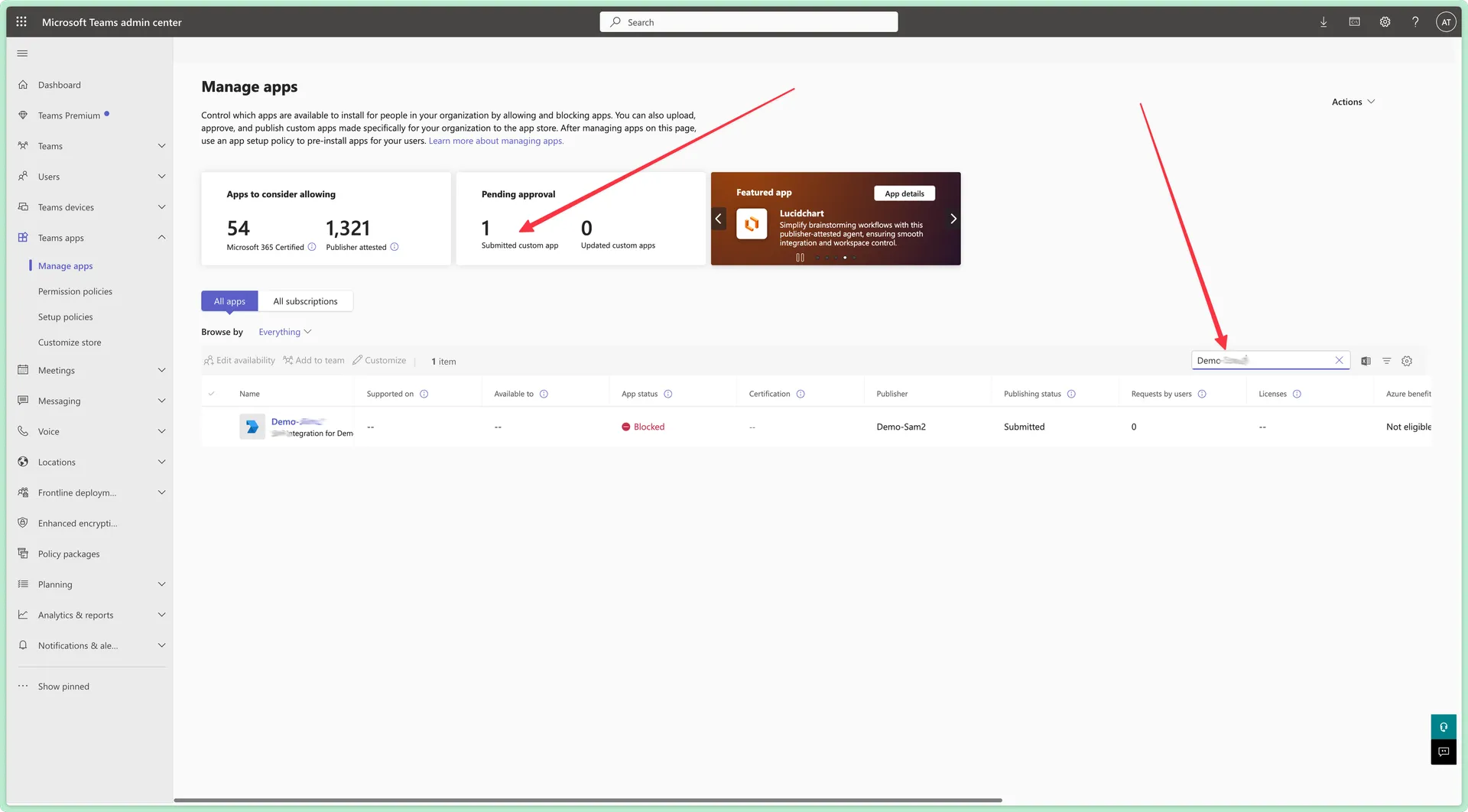
Task: Toggle the select-all checkmark in table header
Action: pos(212,394)
